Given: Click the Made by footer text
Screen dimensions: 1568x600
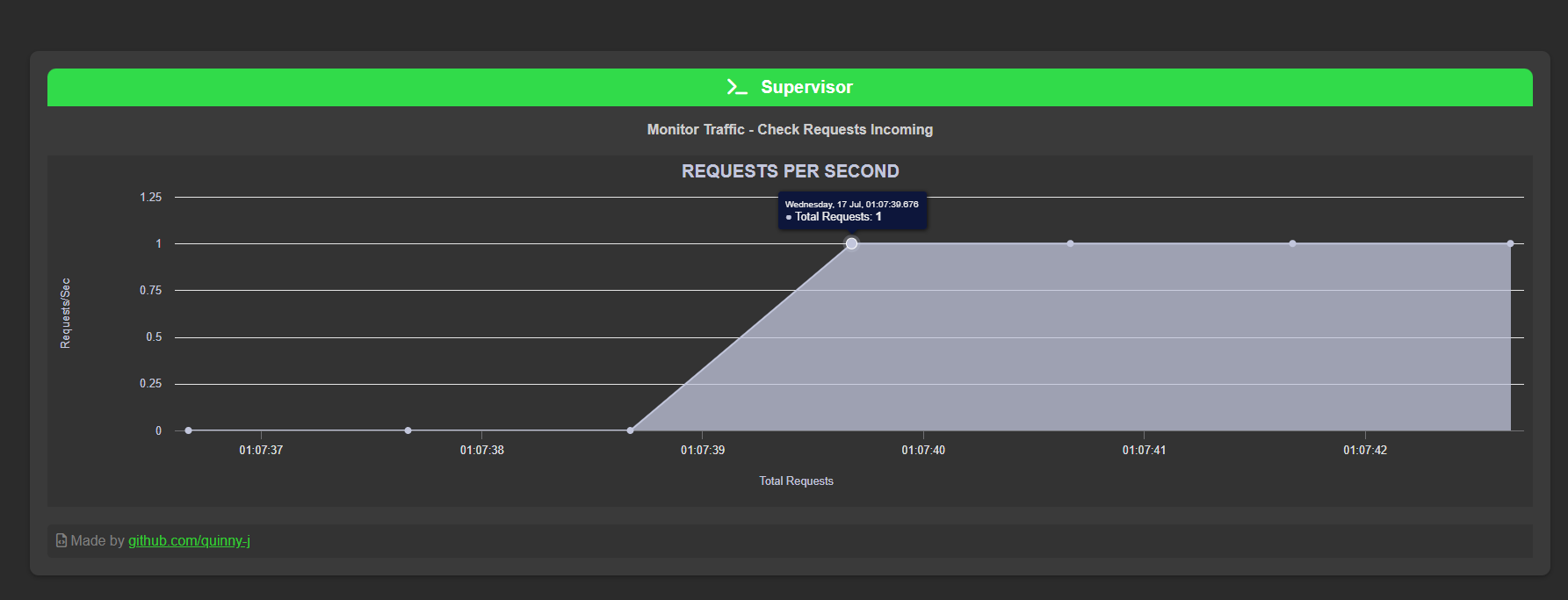Looking at the screenshot, I should coord(98,540).
